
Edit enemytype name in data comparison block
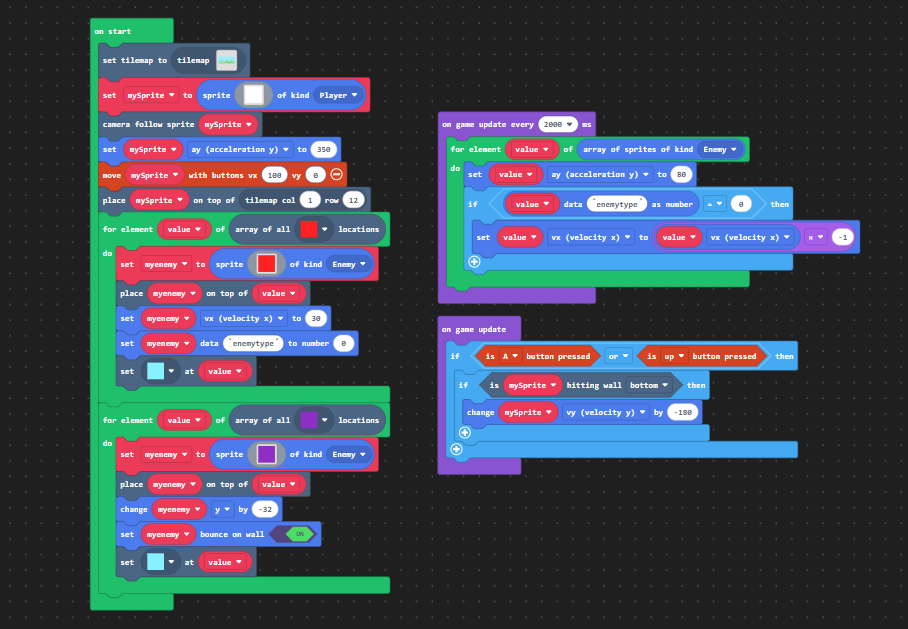click(617, 204)
